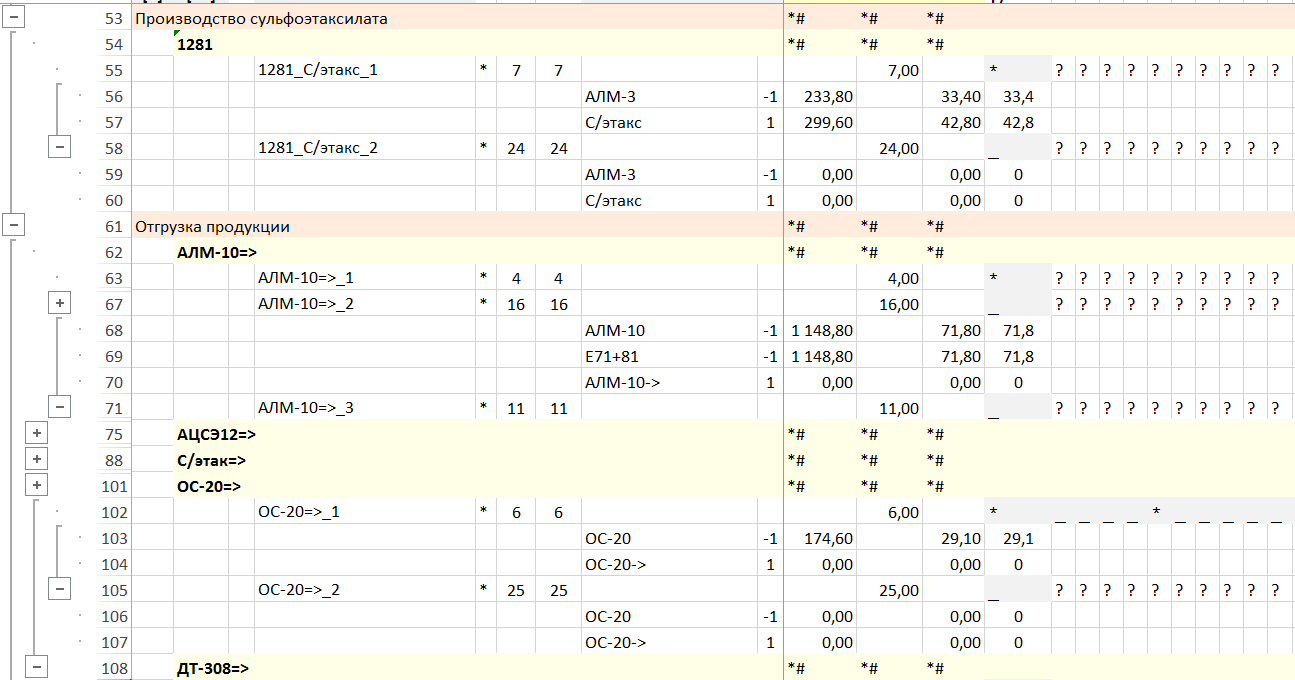
Task: Expand the ОС-20=> group at row 101
Action: pos(37,486)
